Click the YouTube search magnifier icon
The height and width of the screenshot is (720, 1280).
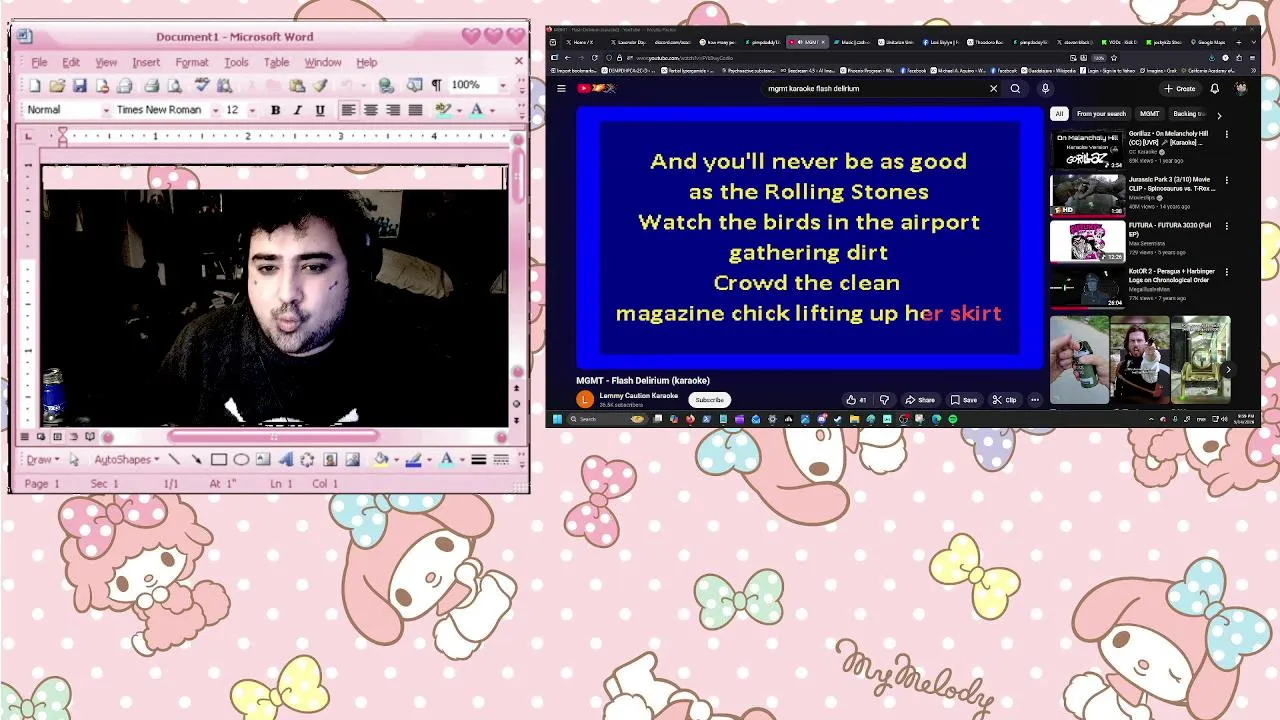pyautogui.click(x=1015, y=89)
